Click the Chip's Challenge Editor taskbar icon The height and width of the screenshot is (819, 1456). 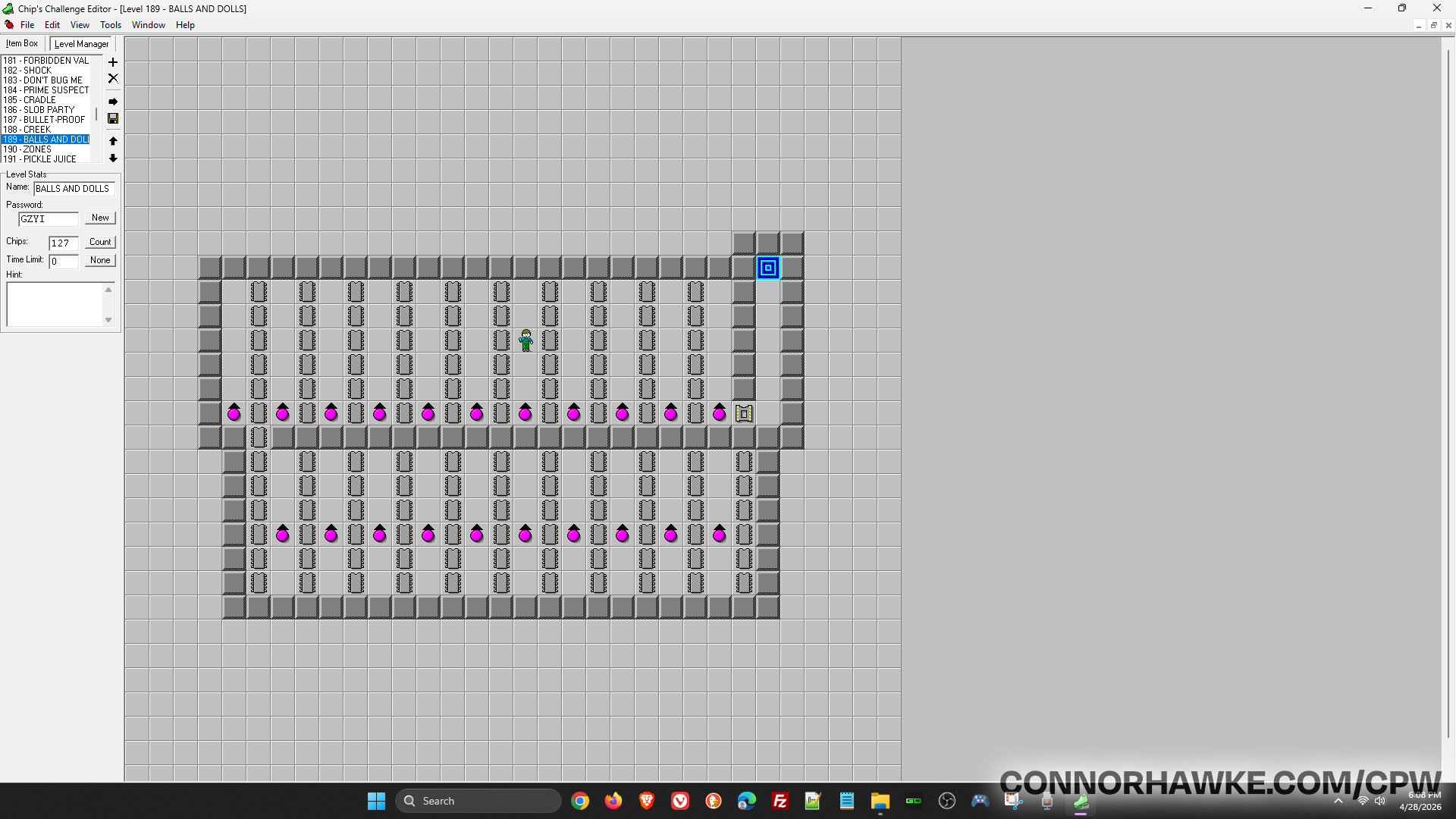click(1081, 801)
